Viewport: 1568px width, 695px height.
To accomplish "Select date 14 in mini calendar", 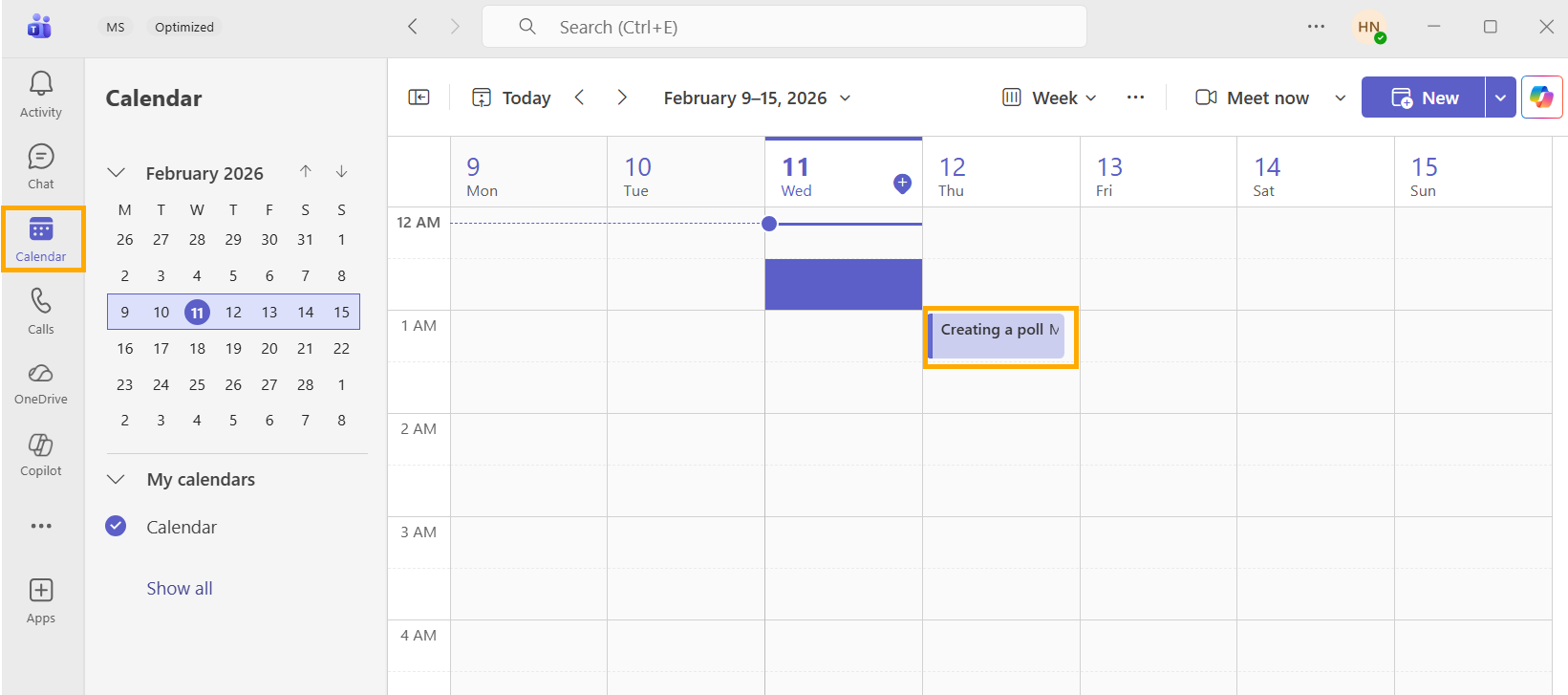I will click(305, 312).
